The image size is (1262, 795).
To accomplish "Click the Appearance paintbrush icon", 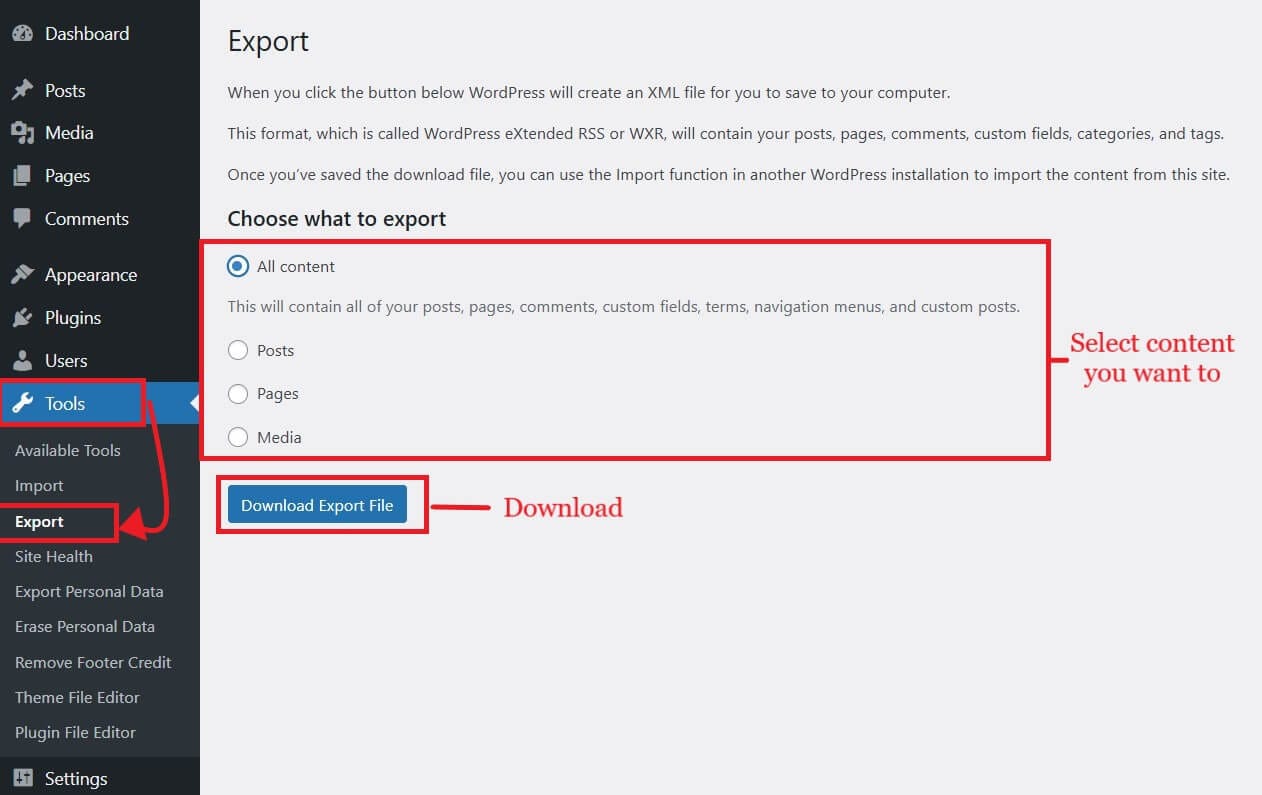I will pyautogui.click(x=22, y=275).
